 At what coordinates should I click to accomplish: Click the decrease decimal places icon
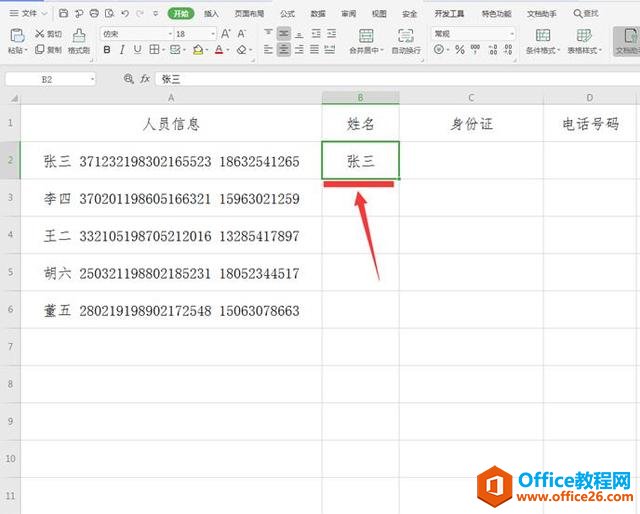pyautogui.click(x=508, y=50)
